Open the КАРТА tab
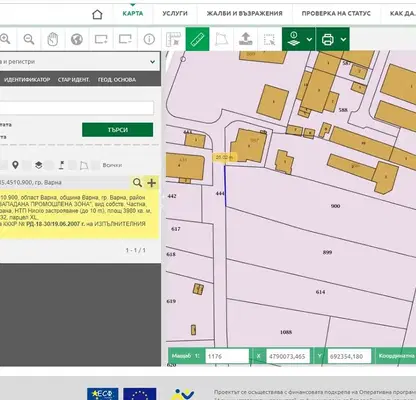Viewport: 416px width, 400px height. [x=133, y=14]
